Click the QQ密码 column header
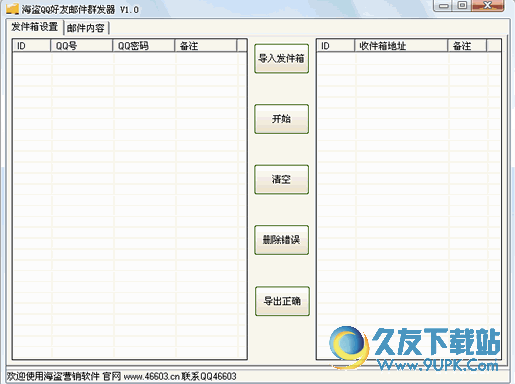 (143, 46)
